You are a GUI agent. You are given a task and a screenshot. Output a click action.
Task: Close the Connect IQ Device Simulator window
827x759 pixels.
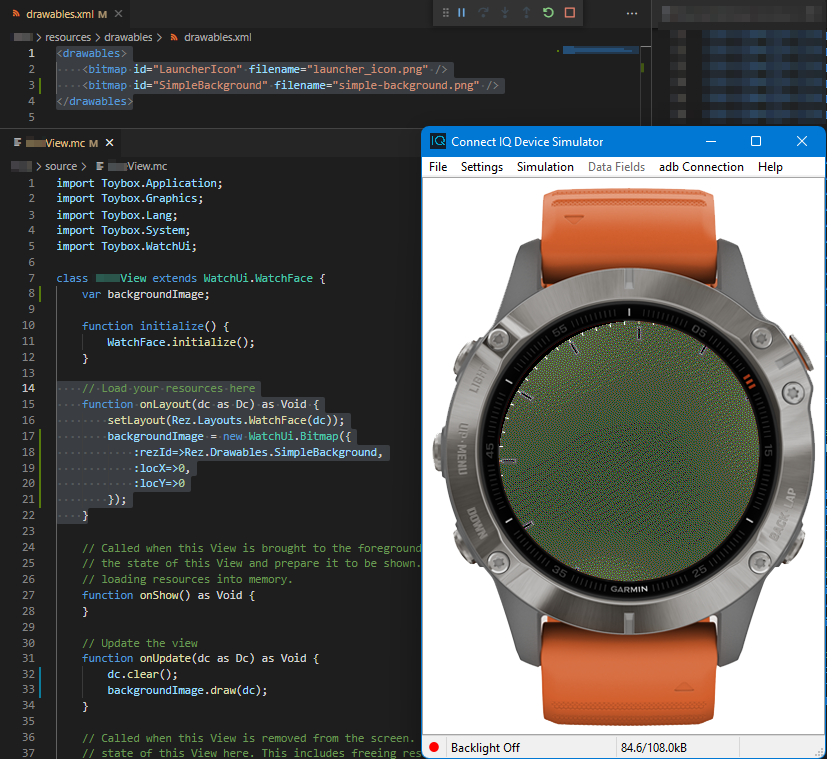pyautogui.click(x=802, y=141)
